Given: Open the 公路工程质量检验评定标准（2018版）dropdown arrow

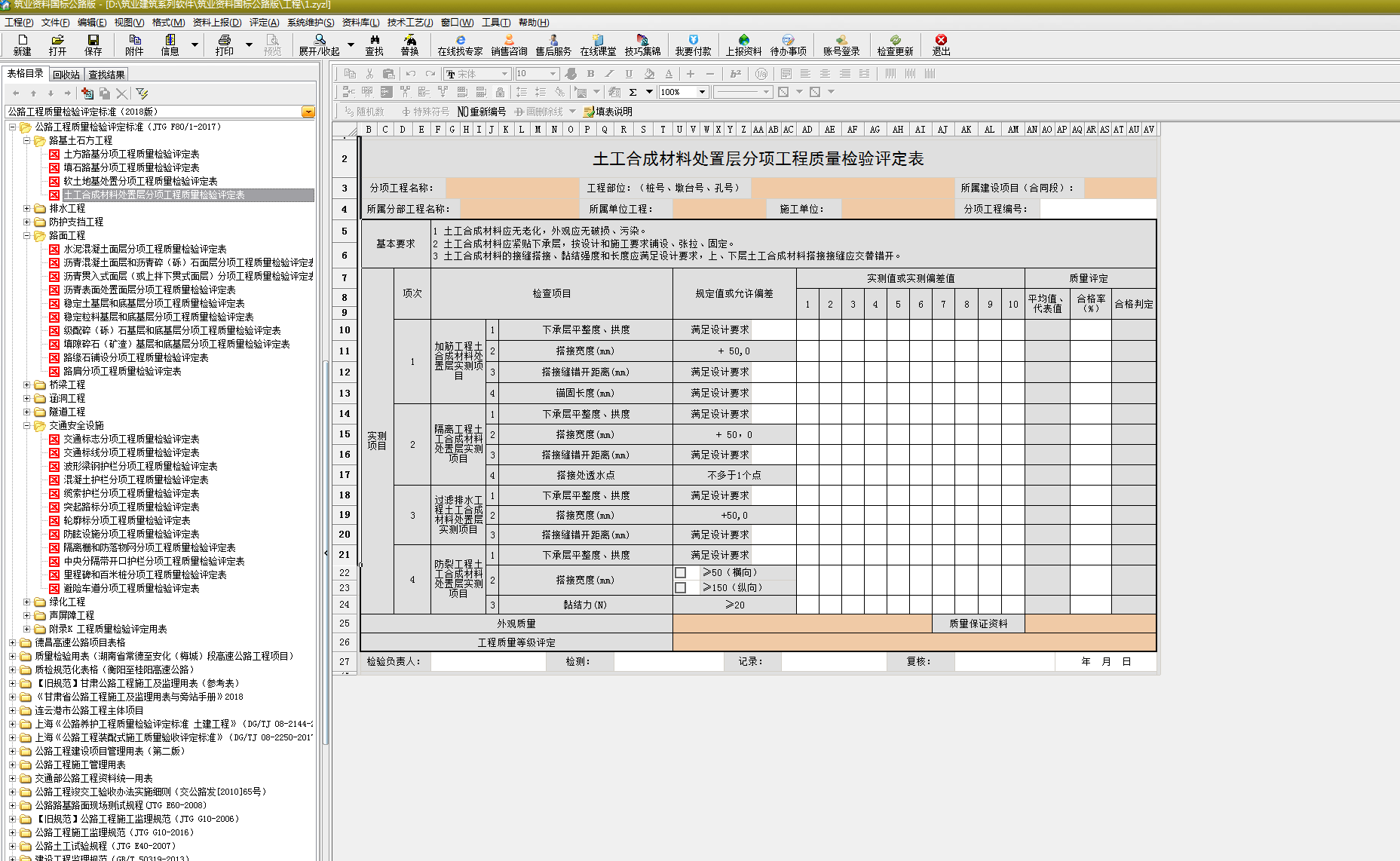Looking at the screenshot, I should tap(308, 112).
